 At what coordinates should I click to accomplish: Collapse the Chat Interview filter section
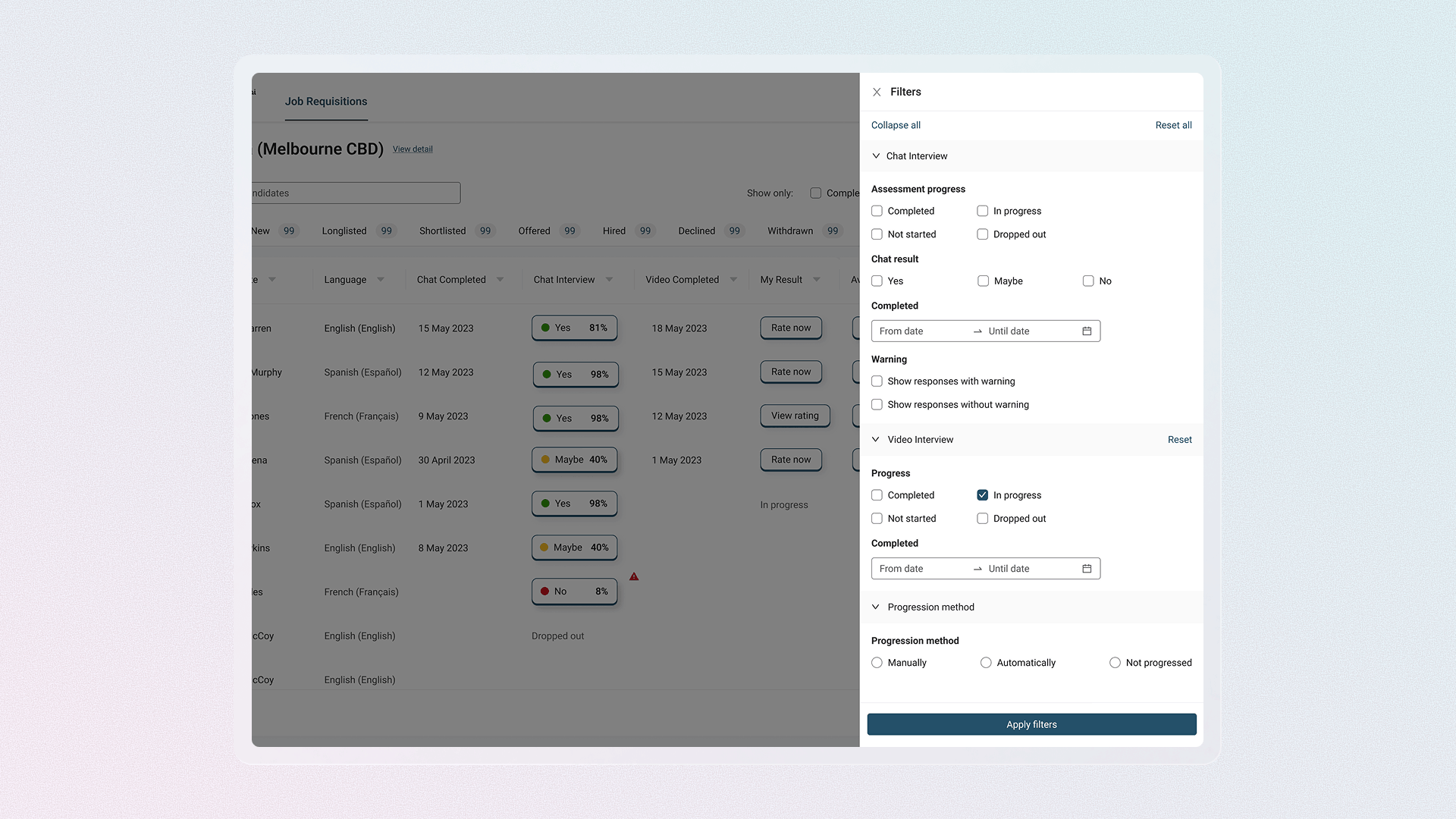pos(877,156)
